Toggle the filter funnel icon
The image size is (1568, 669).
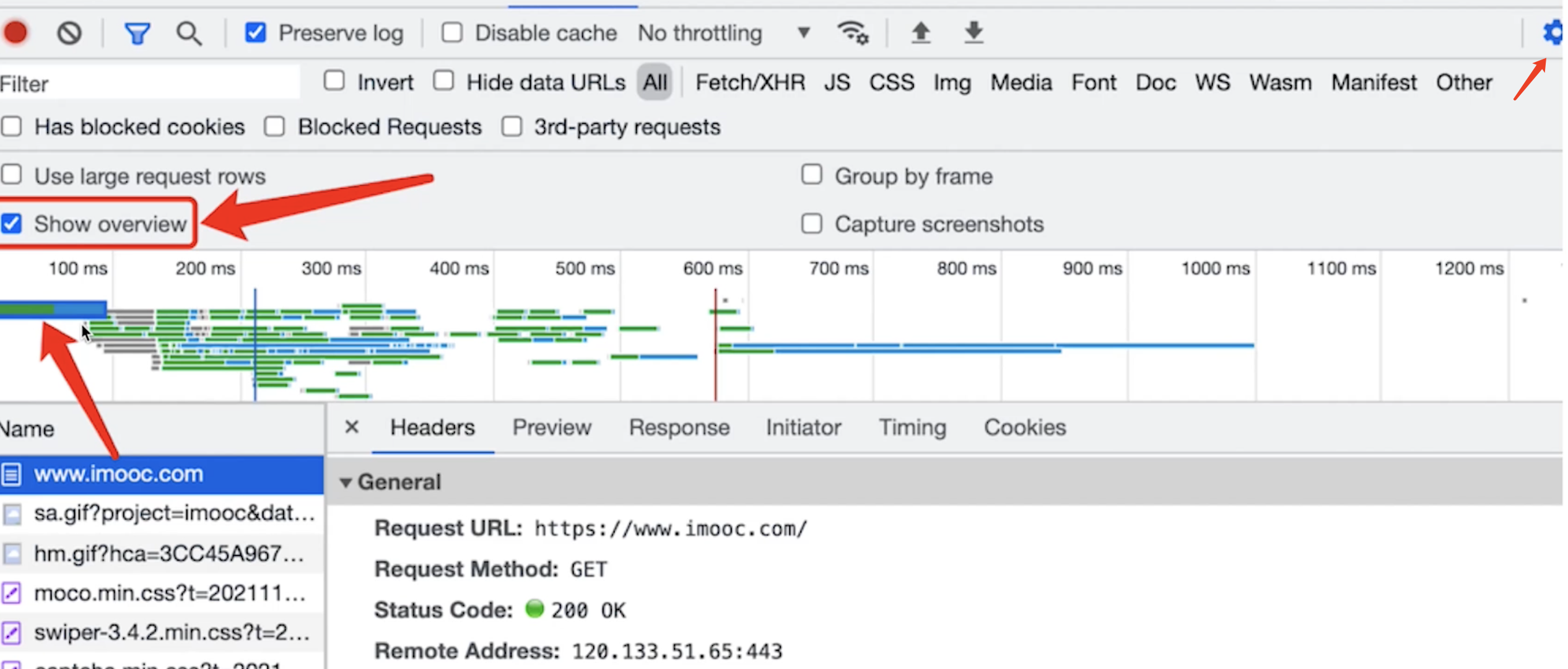tap(137, 33)
